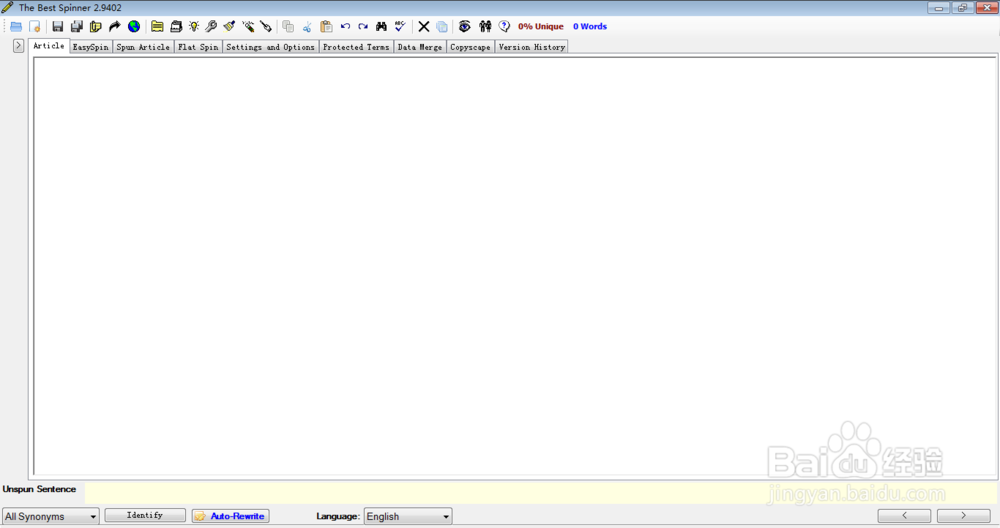Image resolution: width=1000 pixels, height=528 pixels.
Task: Click the black X icon
Action: click(423, 27)
